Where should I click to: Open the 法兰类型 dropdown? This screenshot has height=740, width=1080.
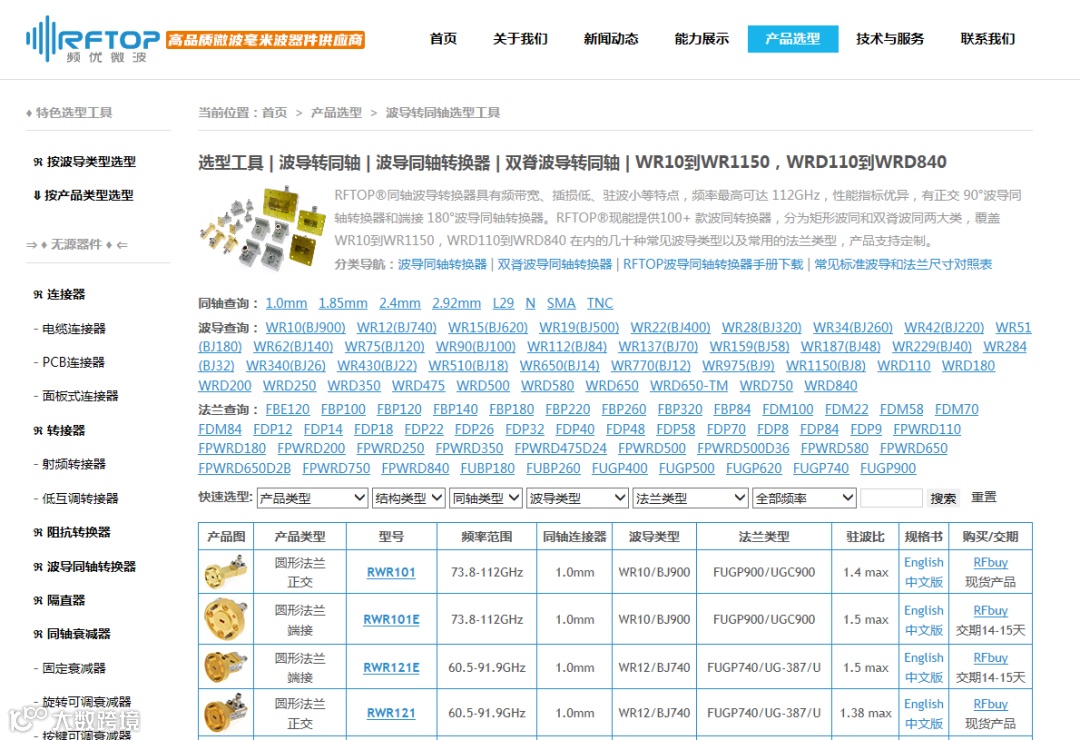690,498
